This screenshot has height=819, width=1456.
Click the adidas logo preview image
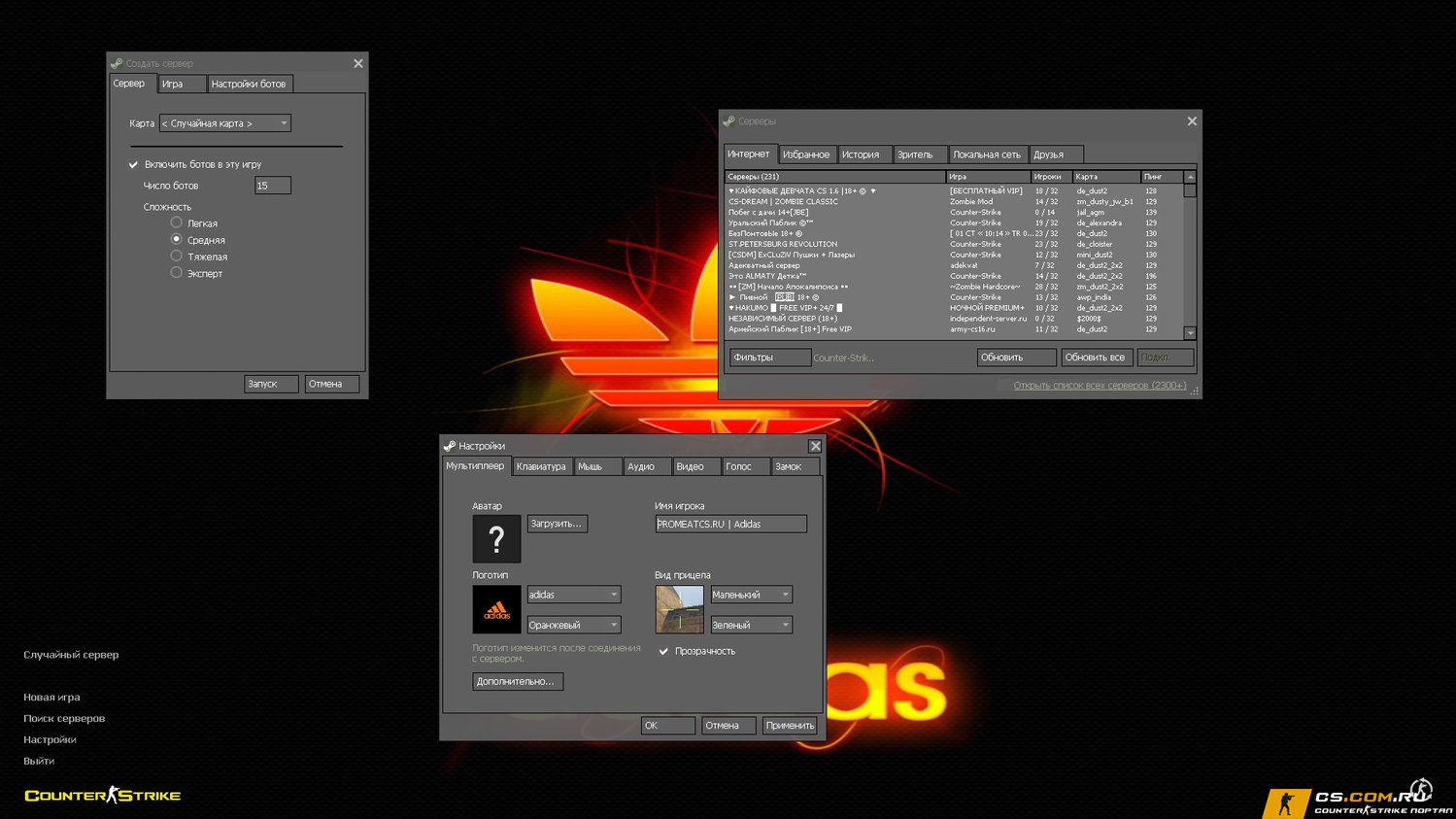click(x=496, y=609)
